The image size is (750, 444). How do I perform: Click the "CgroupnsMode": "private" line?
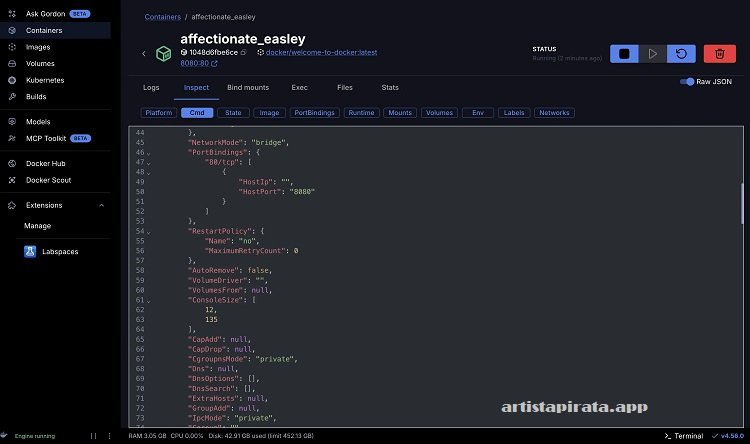click(243, 359)
